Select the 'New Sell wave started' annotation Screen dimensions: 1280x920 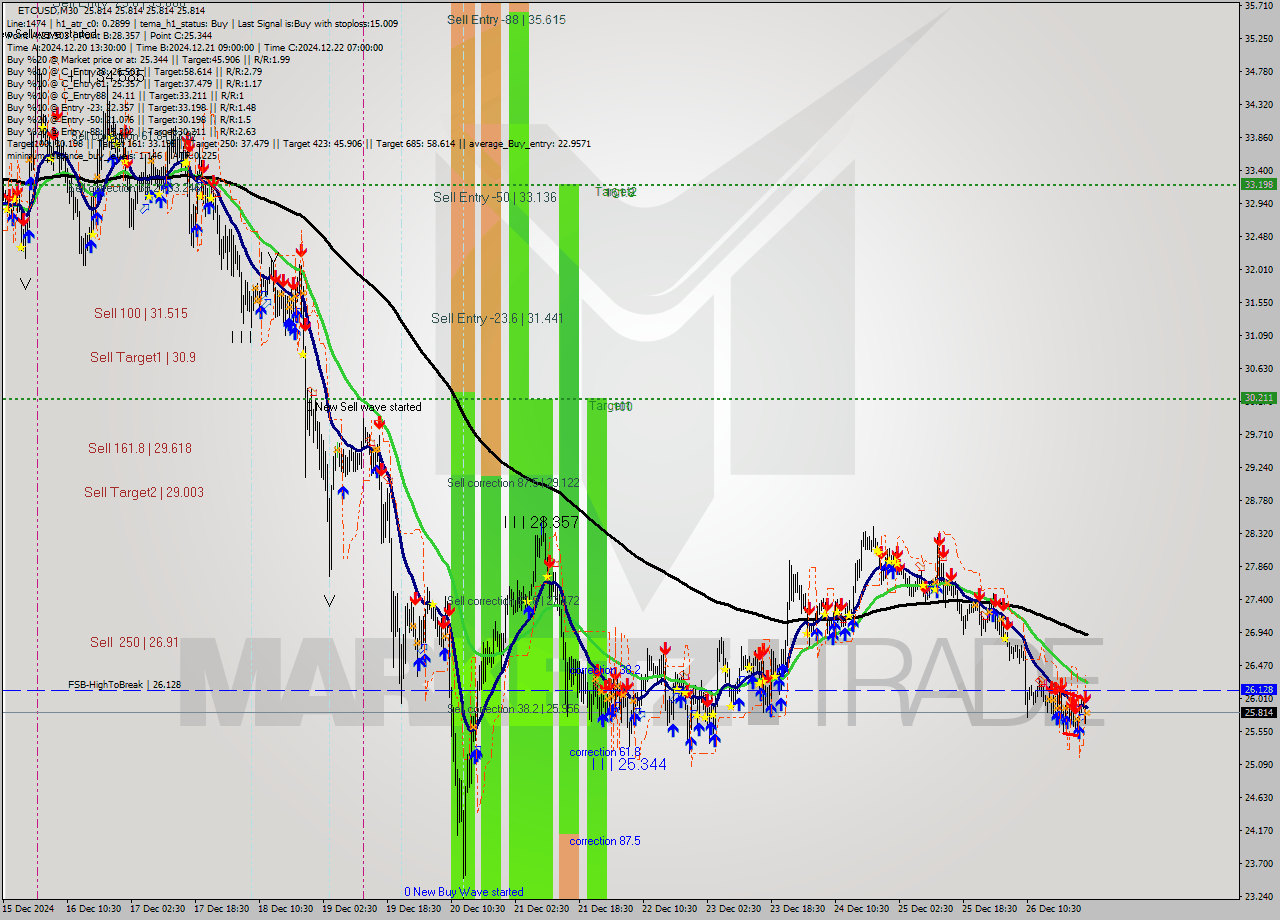click(368, 407)
